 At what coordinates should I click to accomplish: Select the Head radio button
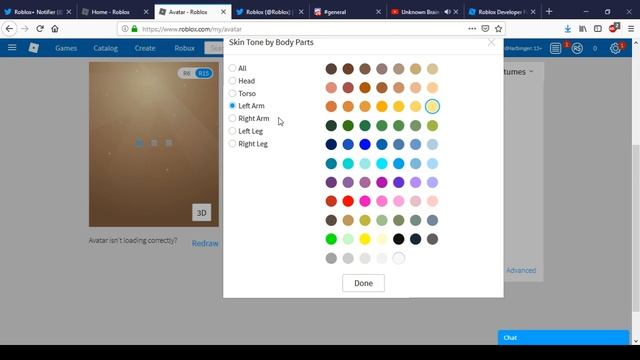click(232, 81)
